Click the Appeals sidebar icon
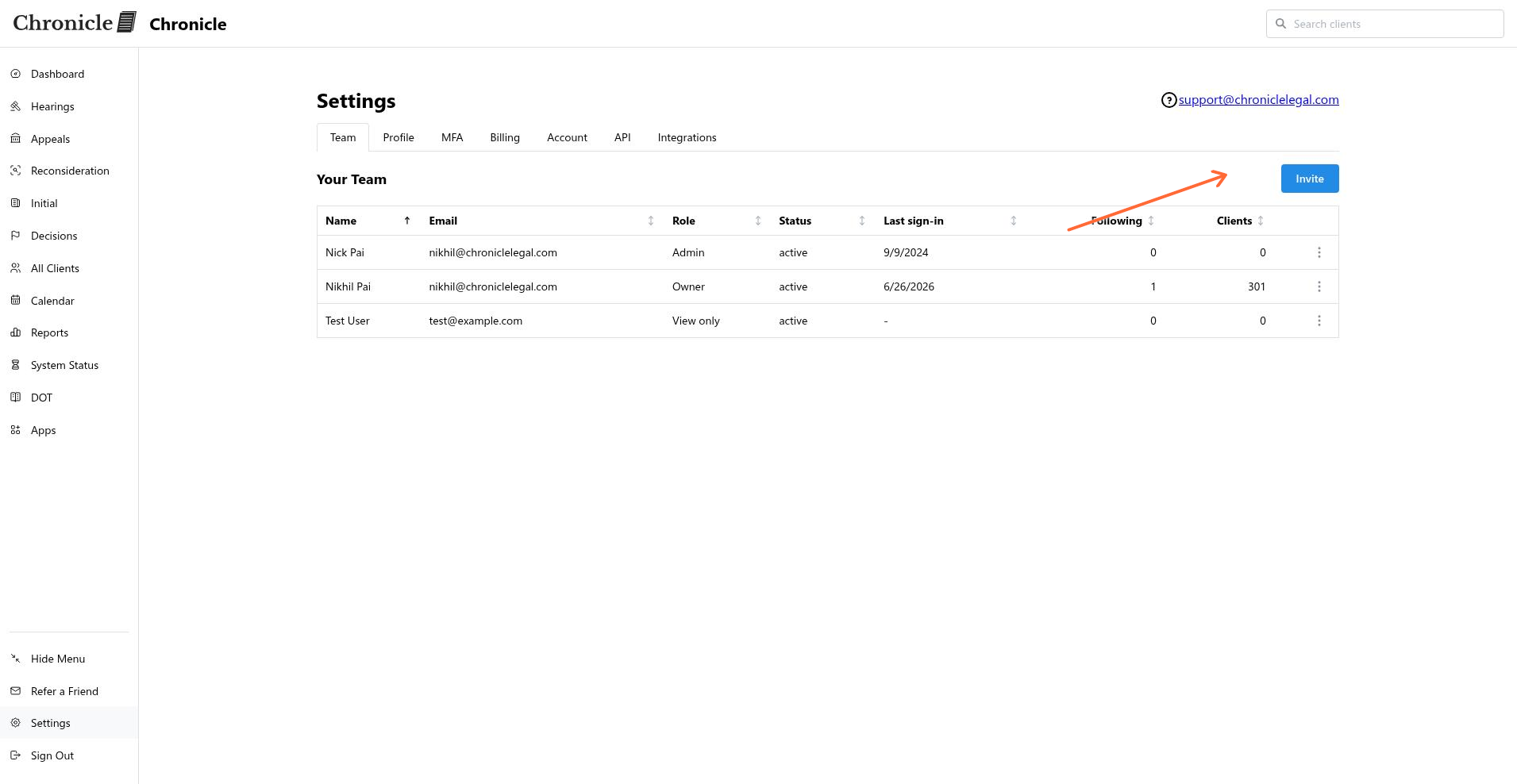 pos(15,139)
